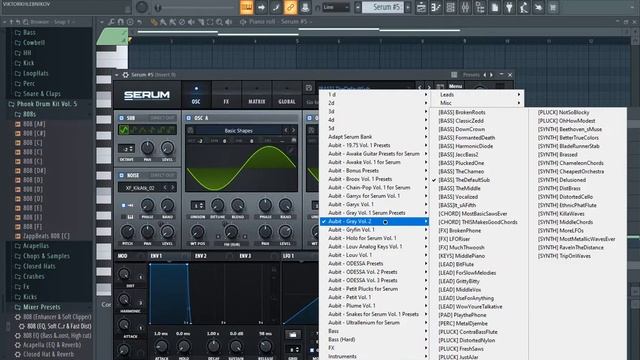Select the zoom tool in piano roll toolbar
The height and width of the screenshot is (360, 640).
[219, 22]
